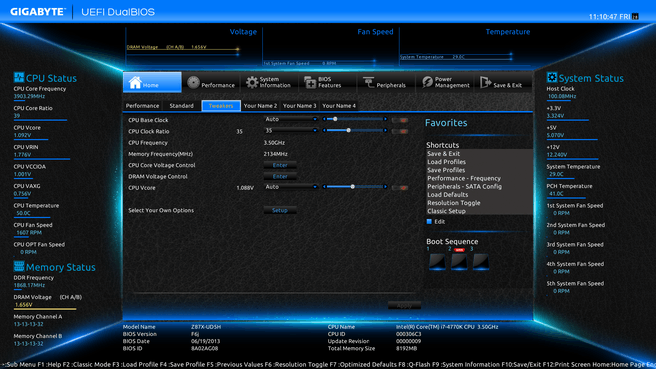Open the CPU Vcore Auto dropdown
The image size is (656, 369).
[291, 187]
